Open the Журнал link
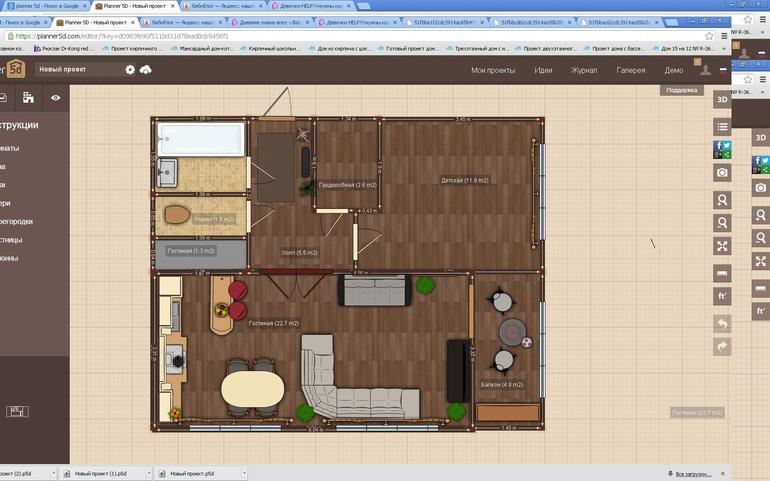770x481 pixels. (584, 70)
